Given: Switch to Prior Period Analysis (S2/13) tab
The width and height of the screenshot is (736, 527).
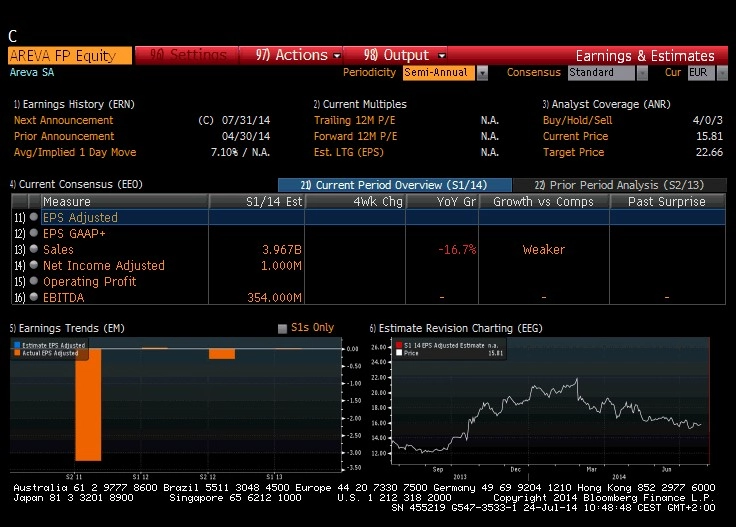Looking at the screenshot, I should point(620,185).
